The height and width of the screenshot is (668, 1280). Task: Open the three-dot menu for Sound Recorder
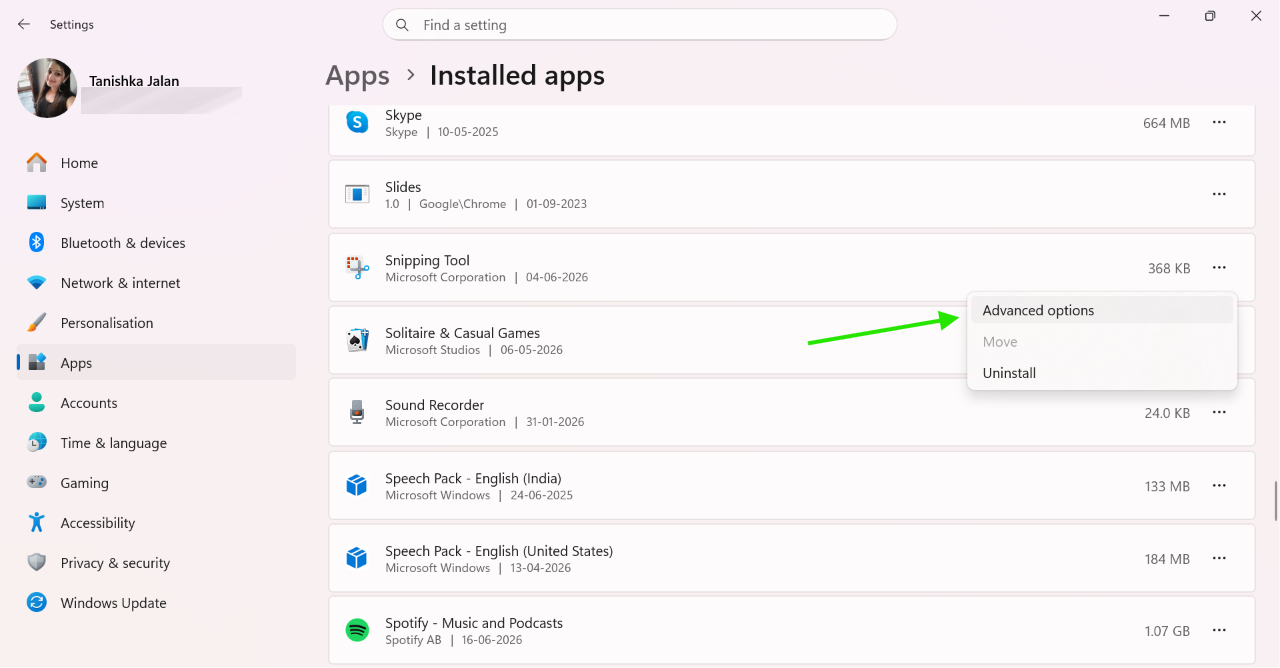coord(1219,412)
